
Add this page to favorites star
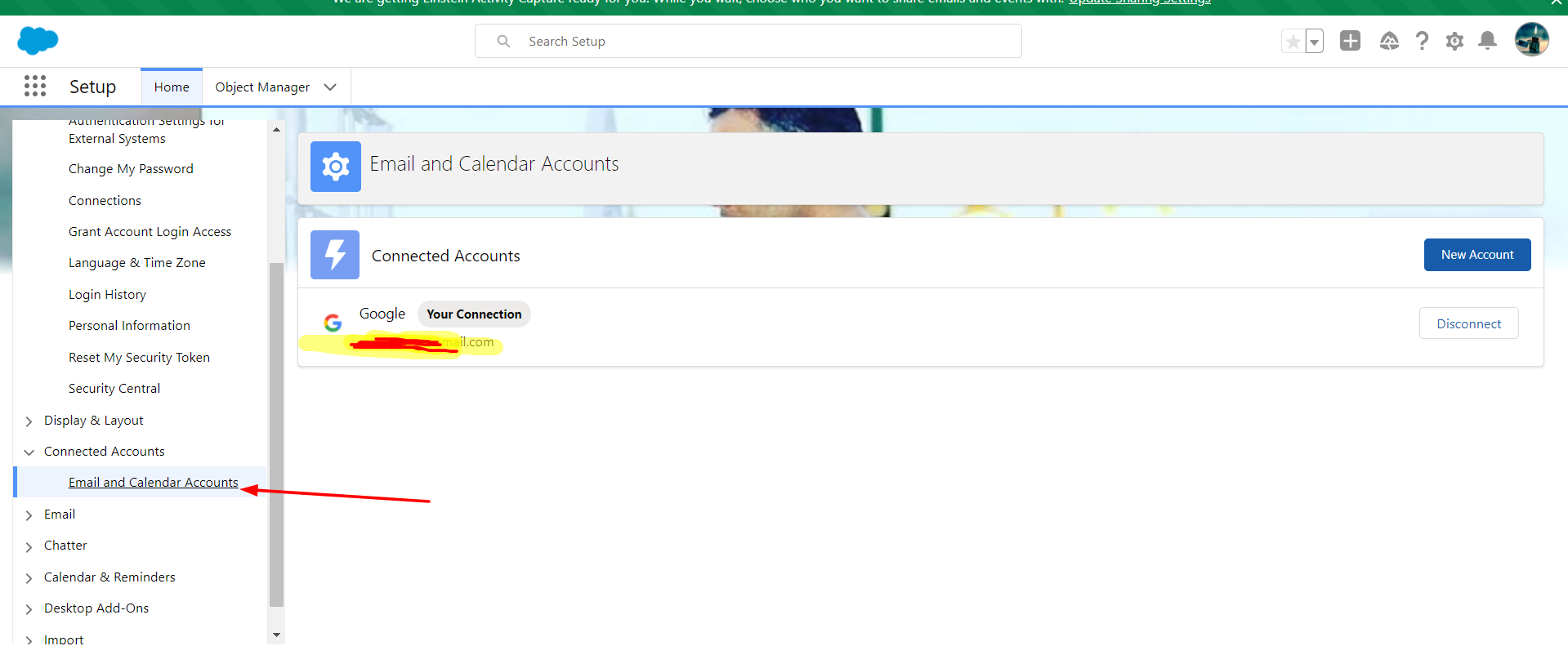[1293, 42]
